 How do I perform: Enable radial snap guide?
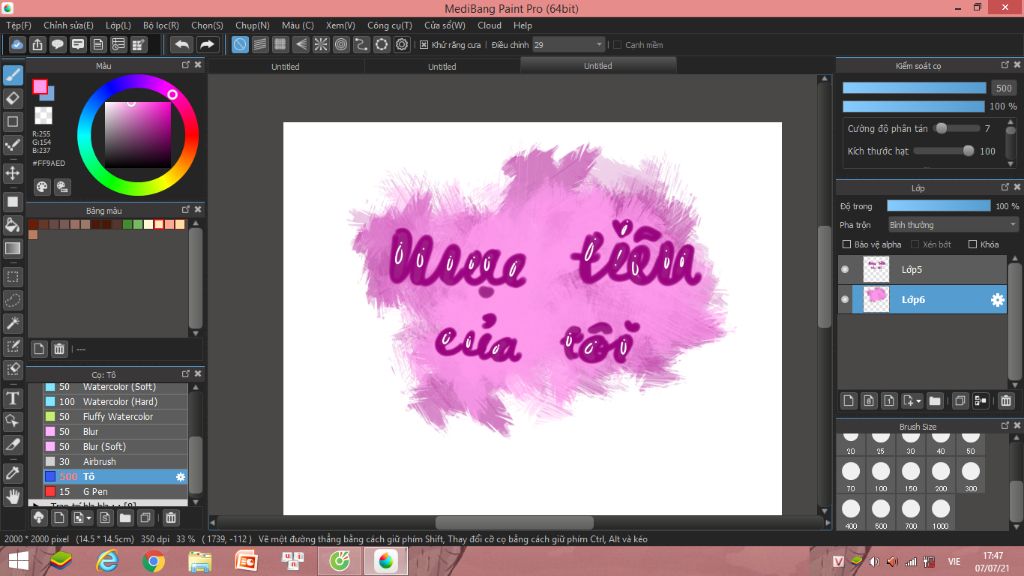pyautogui.click(x=321, y=44)
